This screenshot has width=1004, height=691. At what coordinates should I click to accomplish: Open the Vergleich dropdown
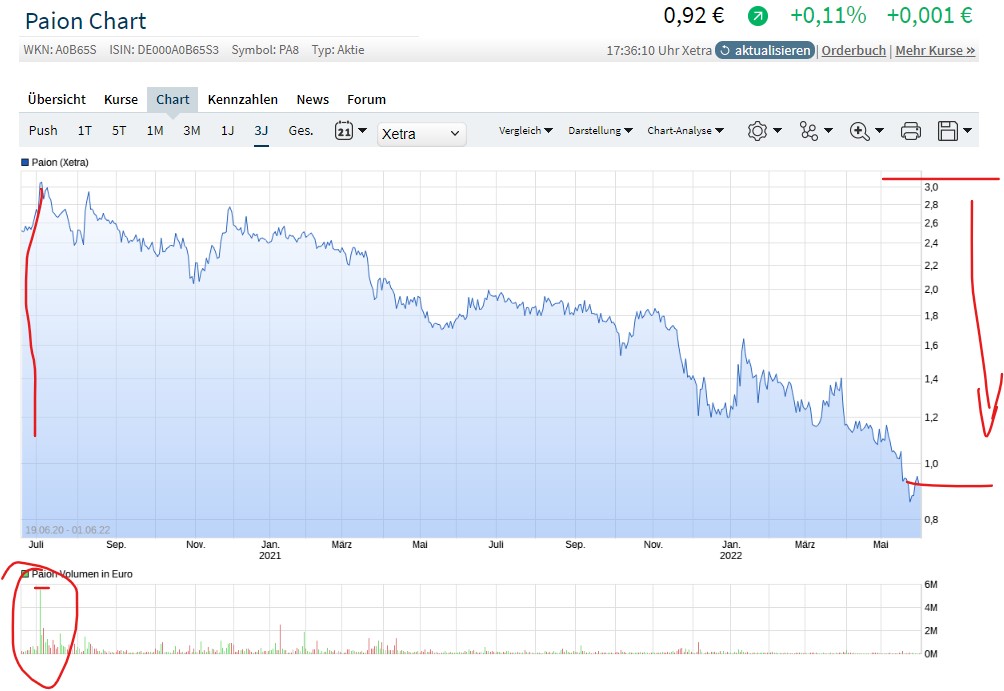click(526, 131)
